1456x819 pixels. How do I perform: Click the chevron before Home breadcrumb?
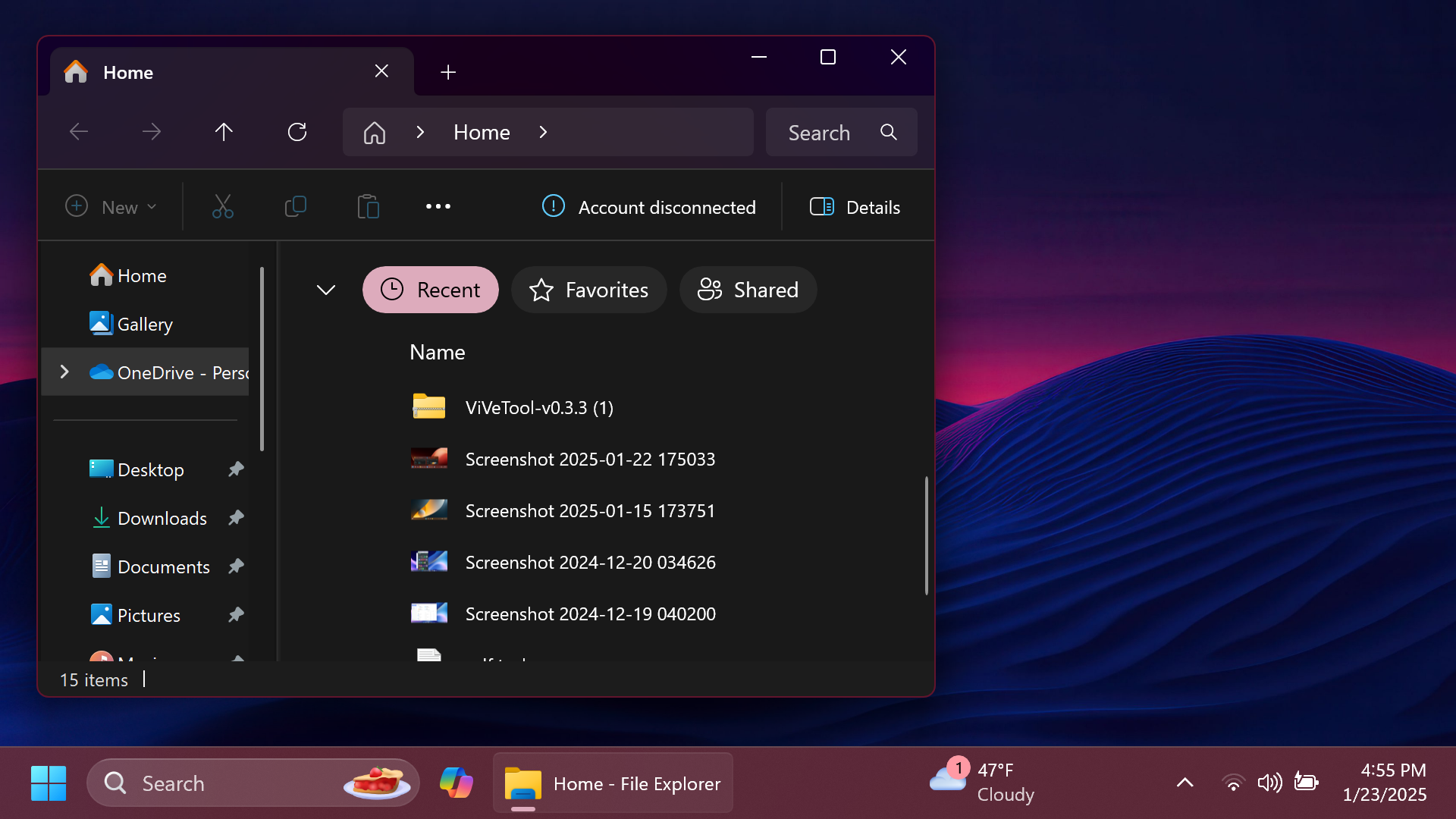point(420,132)
